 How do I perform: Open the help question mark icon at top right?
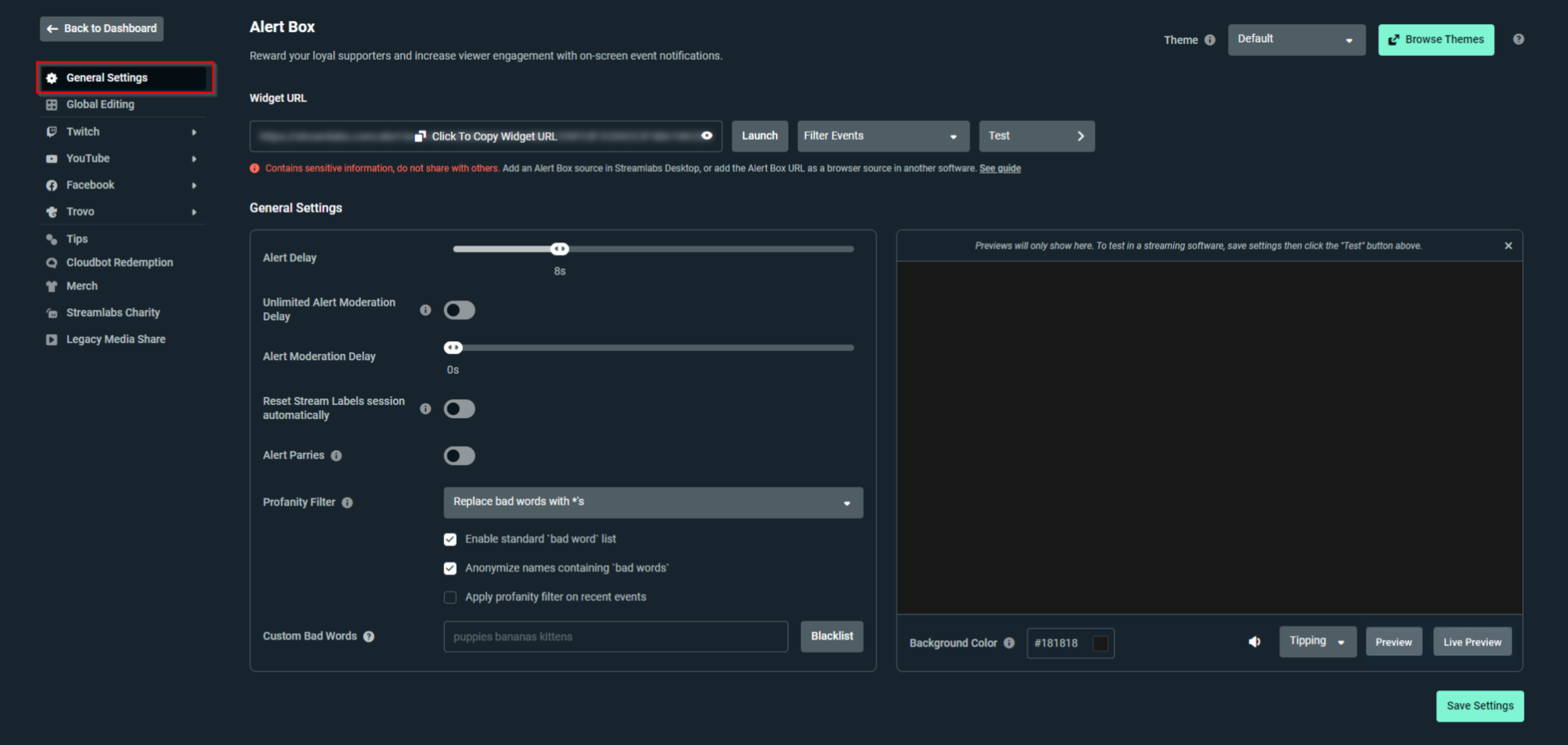(x=1518, y=39)
